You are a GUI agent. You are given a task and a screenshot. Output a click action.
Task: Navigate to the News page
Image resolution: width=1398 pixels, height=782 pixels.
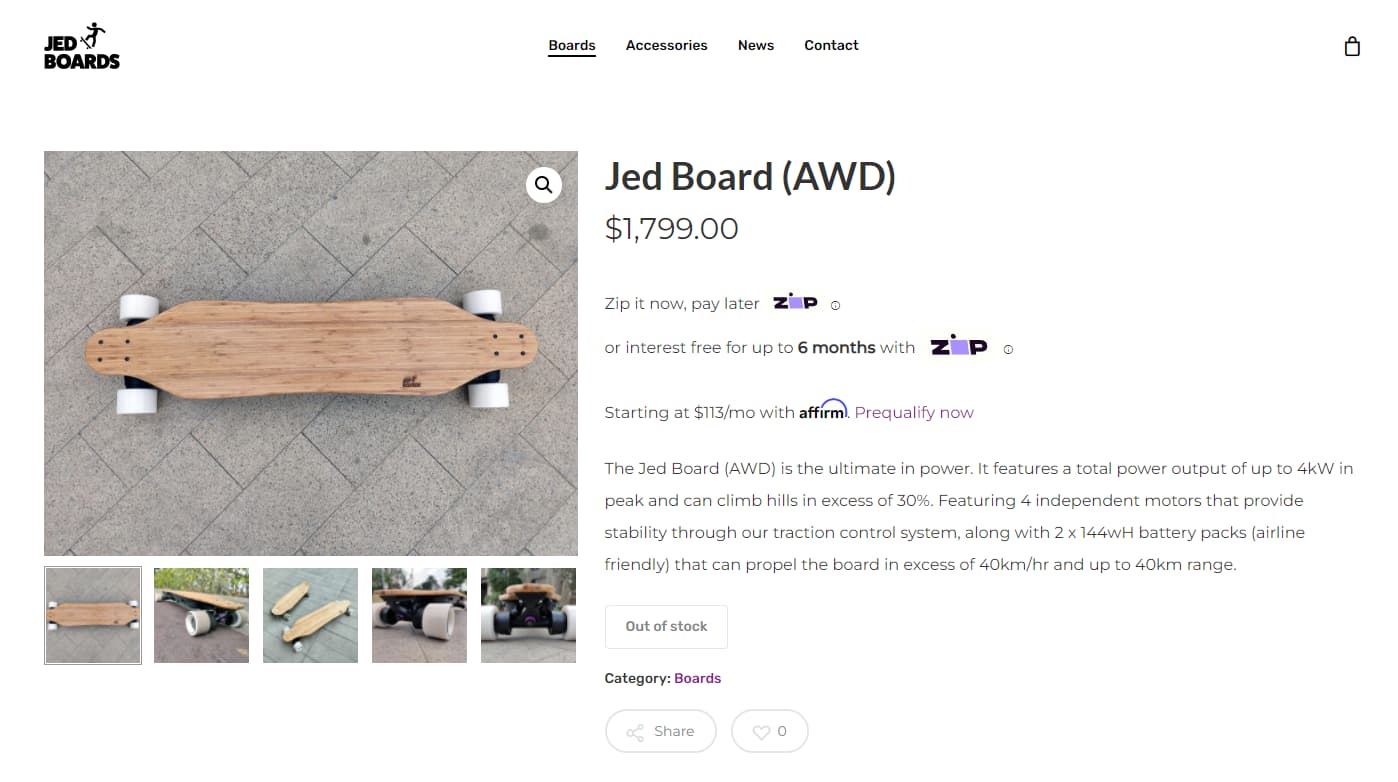click(x=756, y=45)
